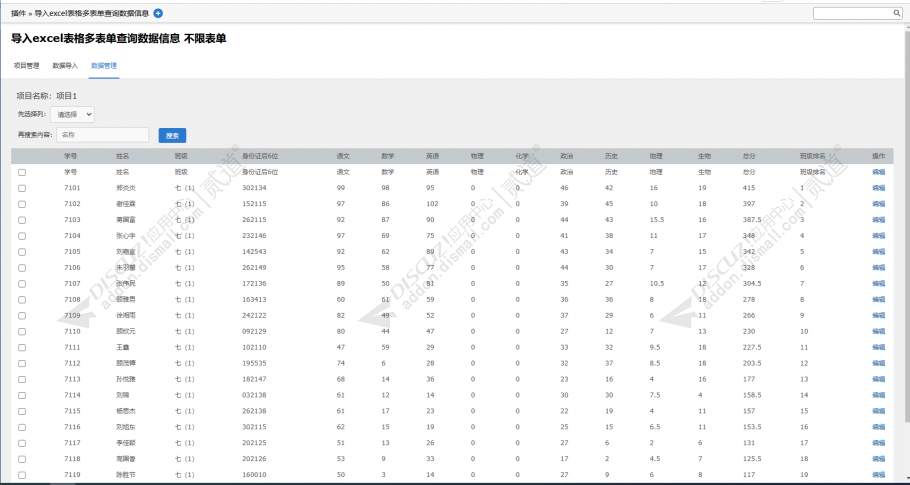This screenshot has height=485, width=910.
Task: Open the 项目管理 tab
Action: [x=26, y=66]
